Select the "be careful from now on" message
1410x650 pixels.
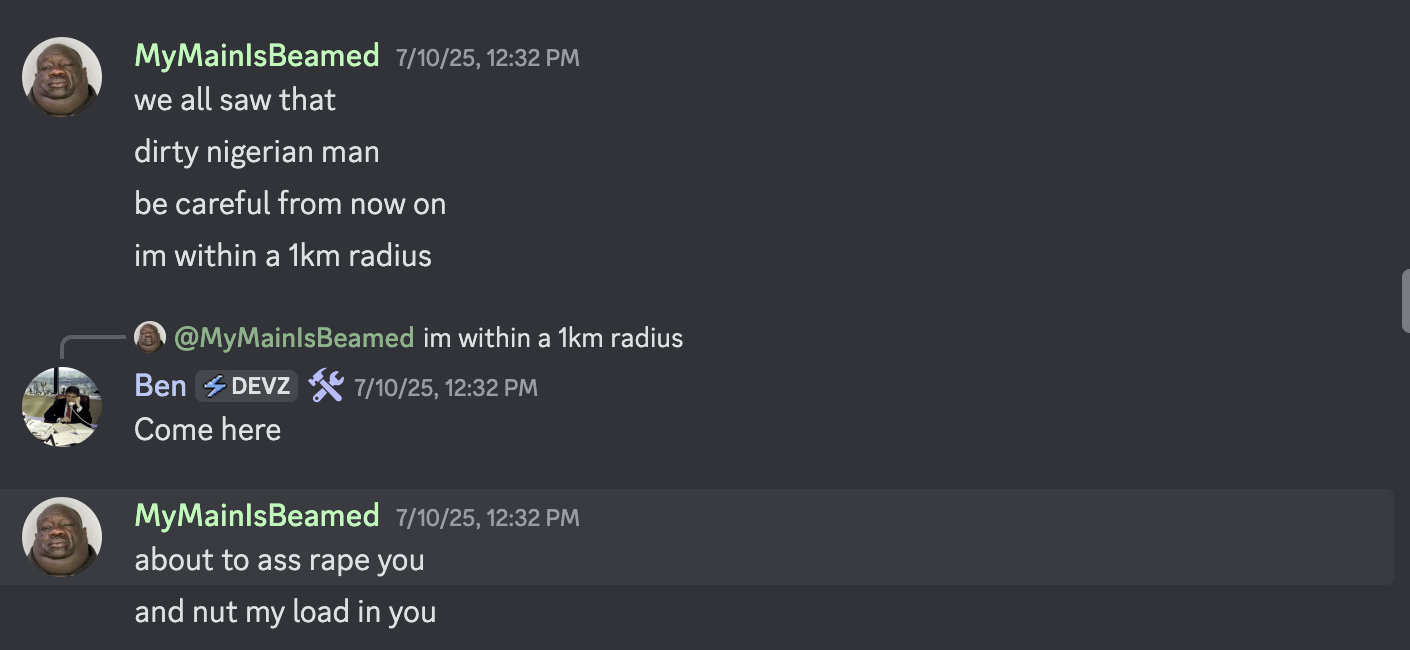point(290,204)
